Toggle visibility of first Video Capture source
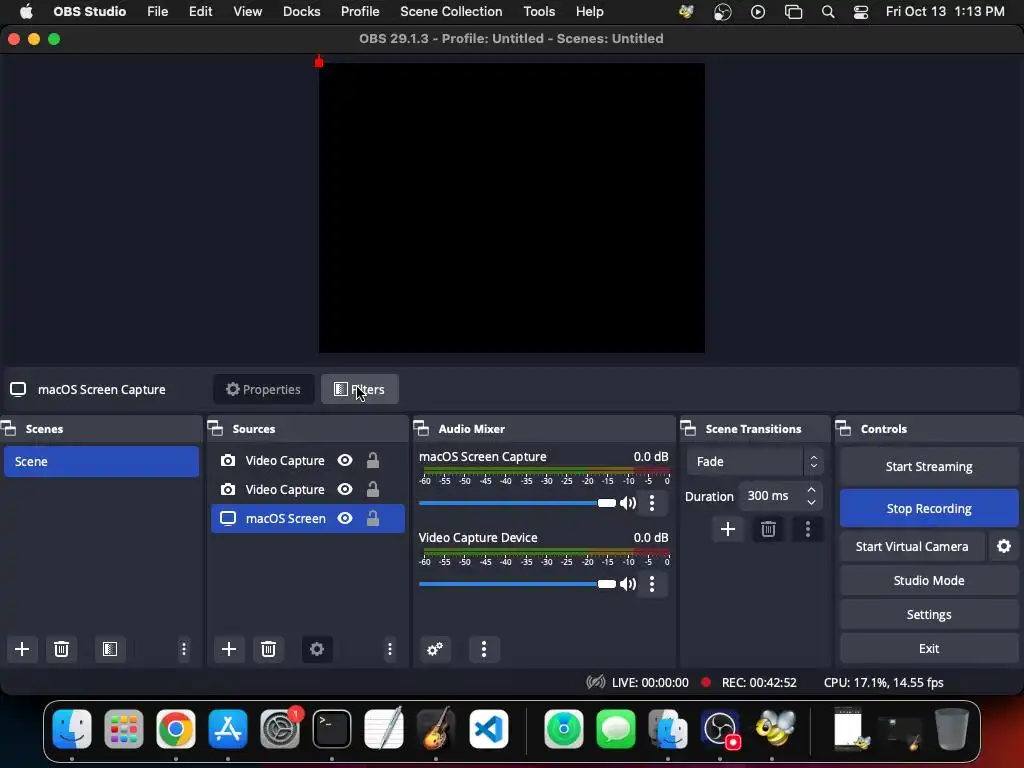 point(345,460)
